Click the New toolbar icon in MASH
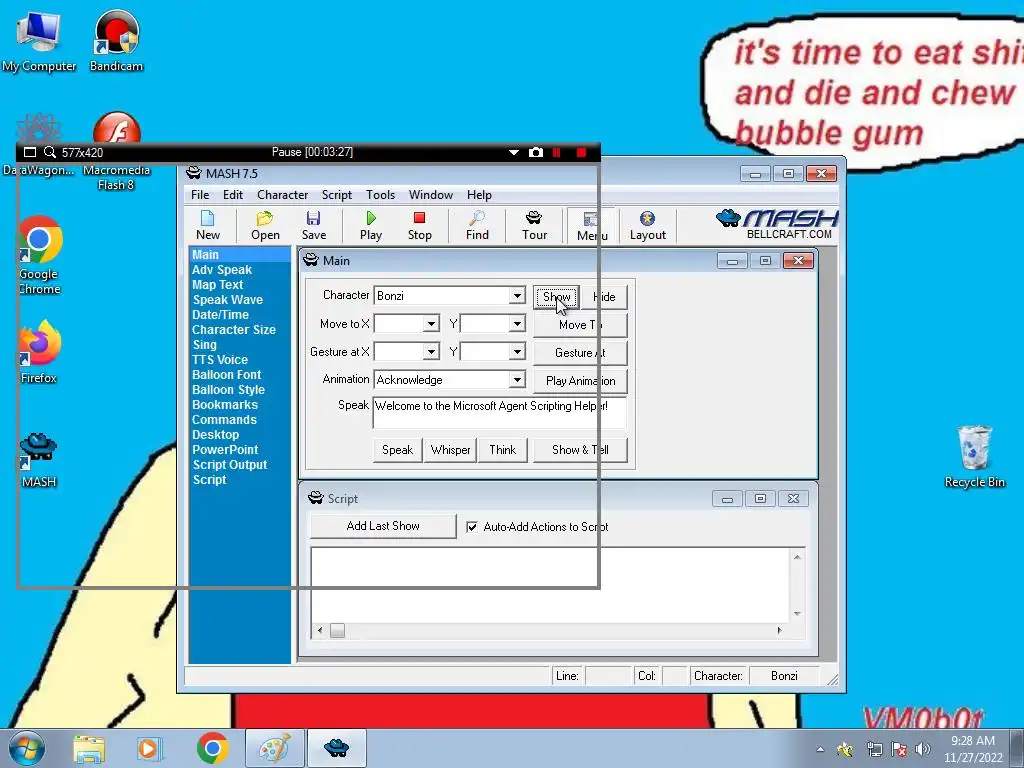Image resolution: width=1024 pixels, height=768 pixels. 208,225
